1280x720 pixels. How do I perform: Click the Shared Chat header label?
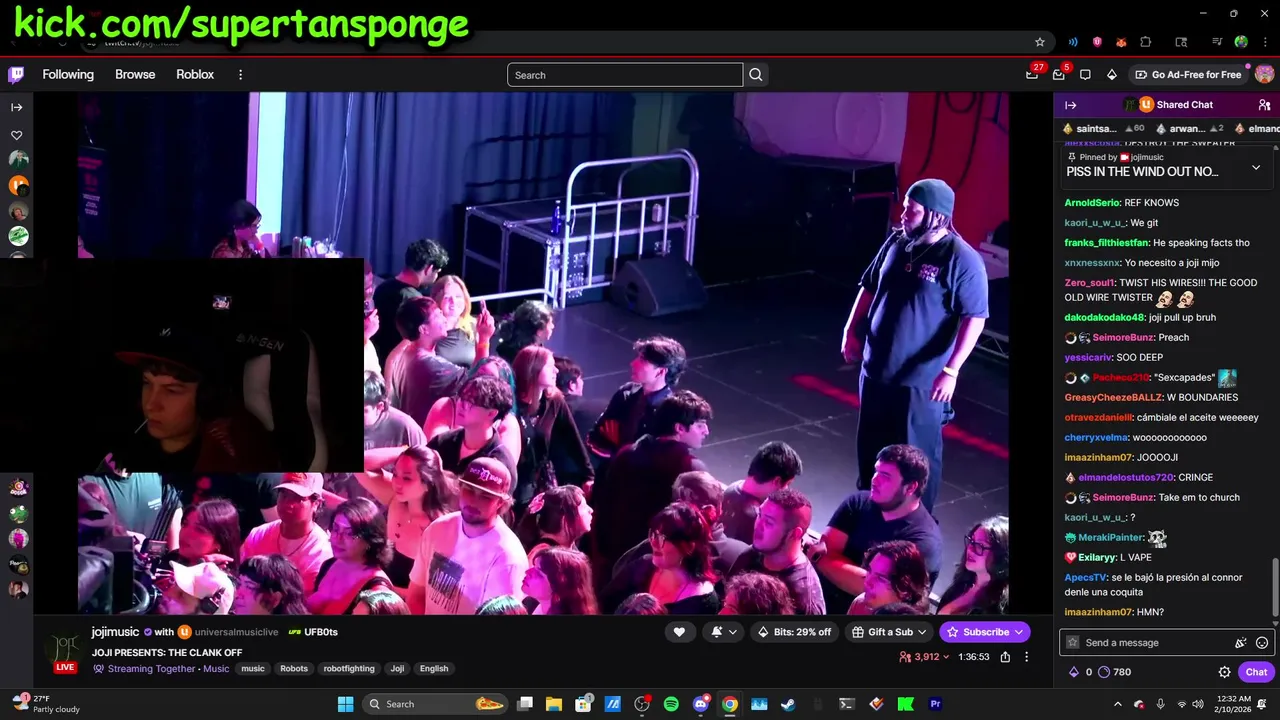[x=1185, y=105]
